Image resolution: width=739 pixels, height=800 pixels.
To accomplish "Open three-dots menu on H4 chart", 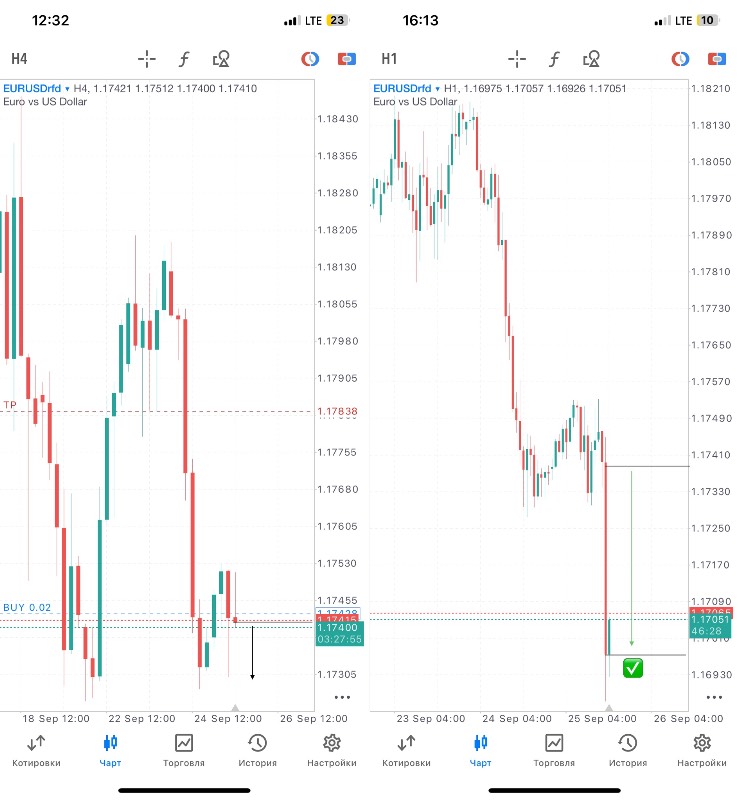I will coord(342,697).
